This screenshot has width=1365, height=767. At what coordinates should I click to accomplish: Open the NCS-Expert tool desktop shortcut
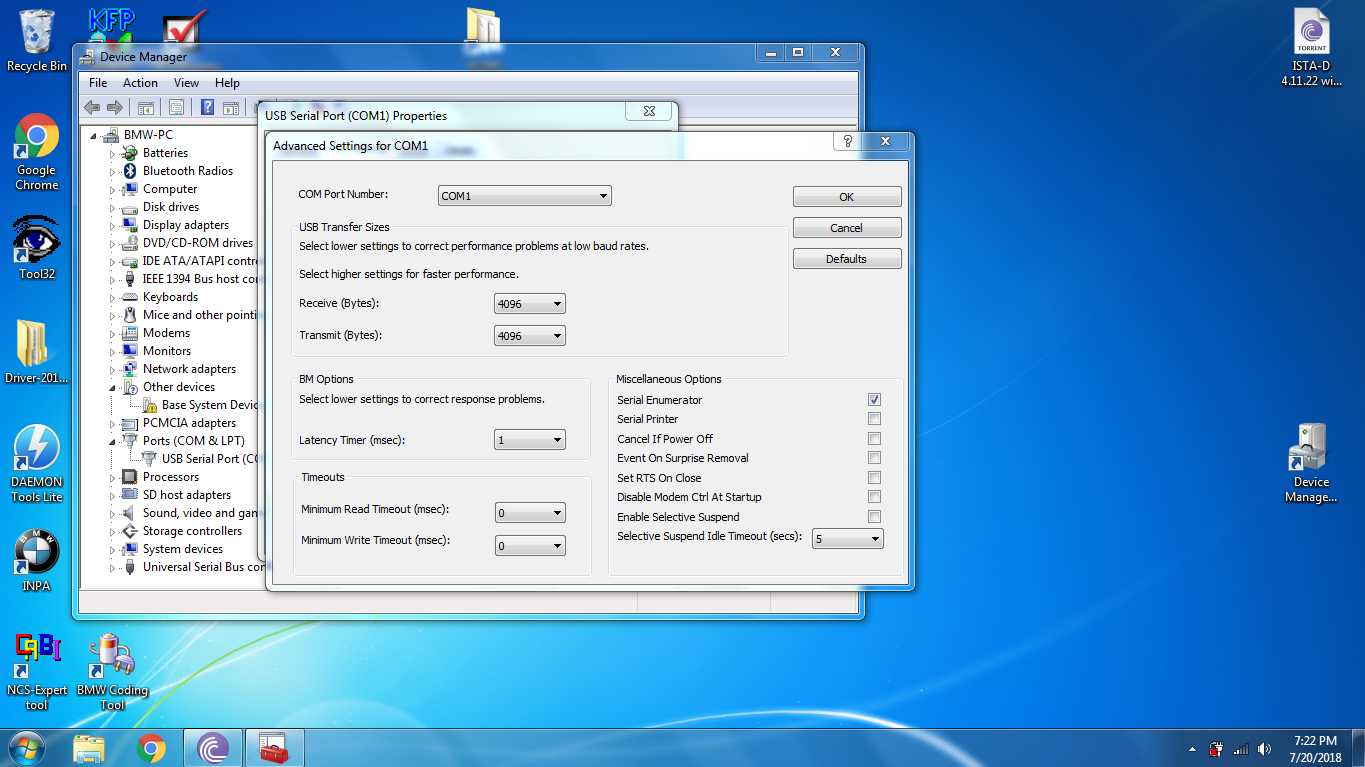coord(37,672)
